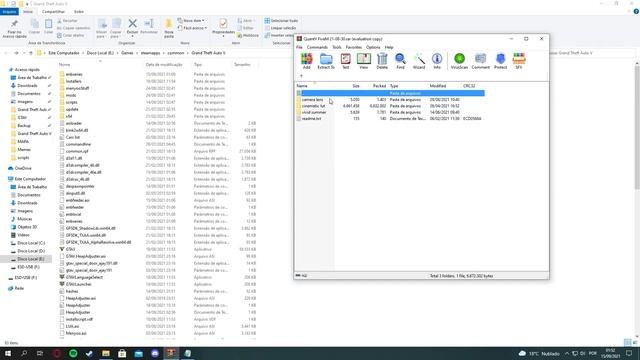
Task: Click Games in the address breadcrumb
Action: (127, 53)
